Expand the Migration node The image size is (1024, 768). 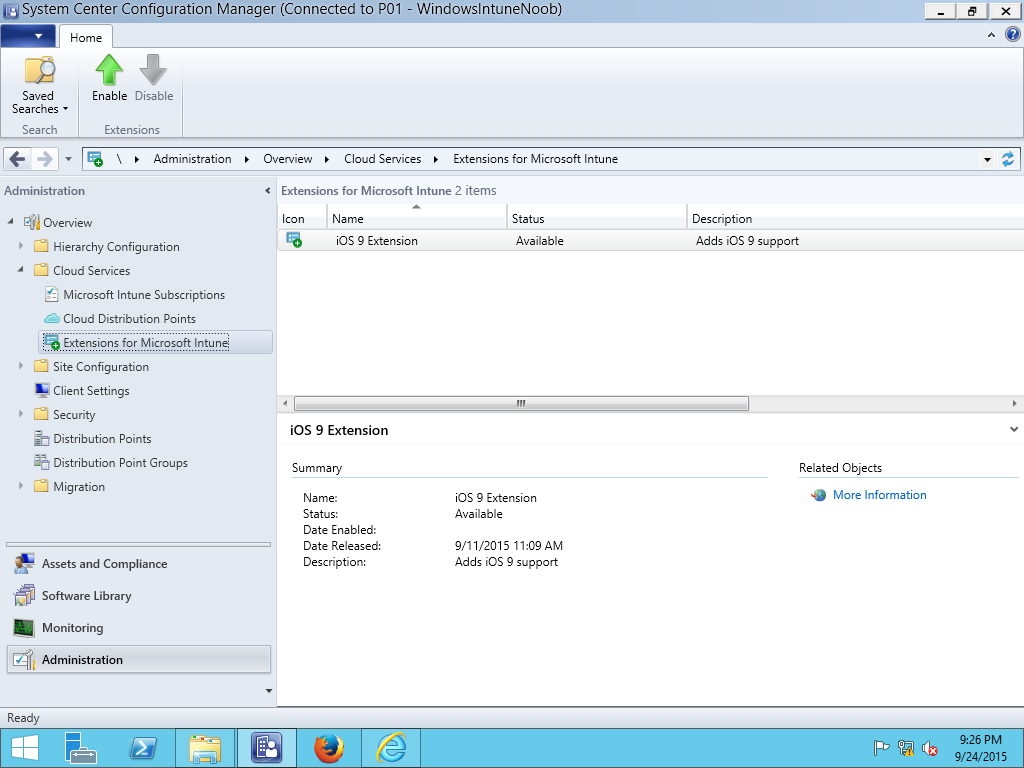tap(21, 487)
